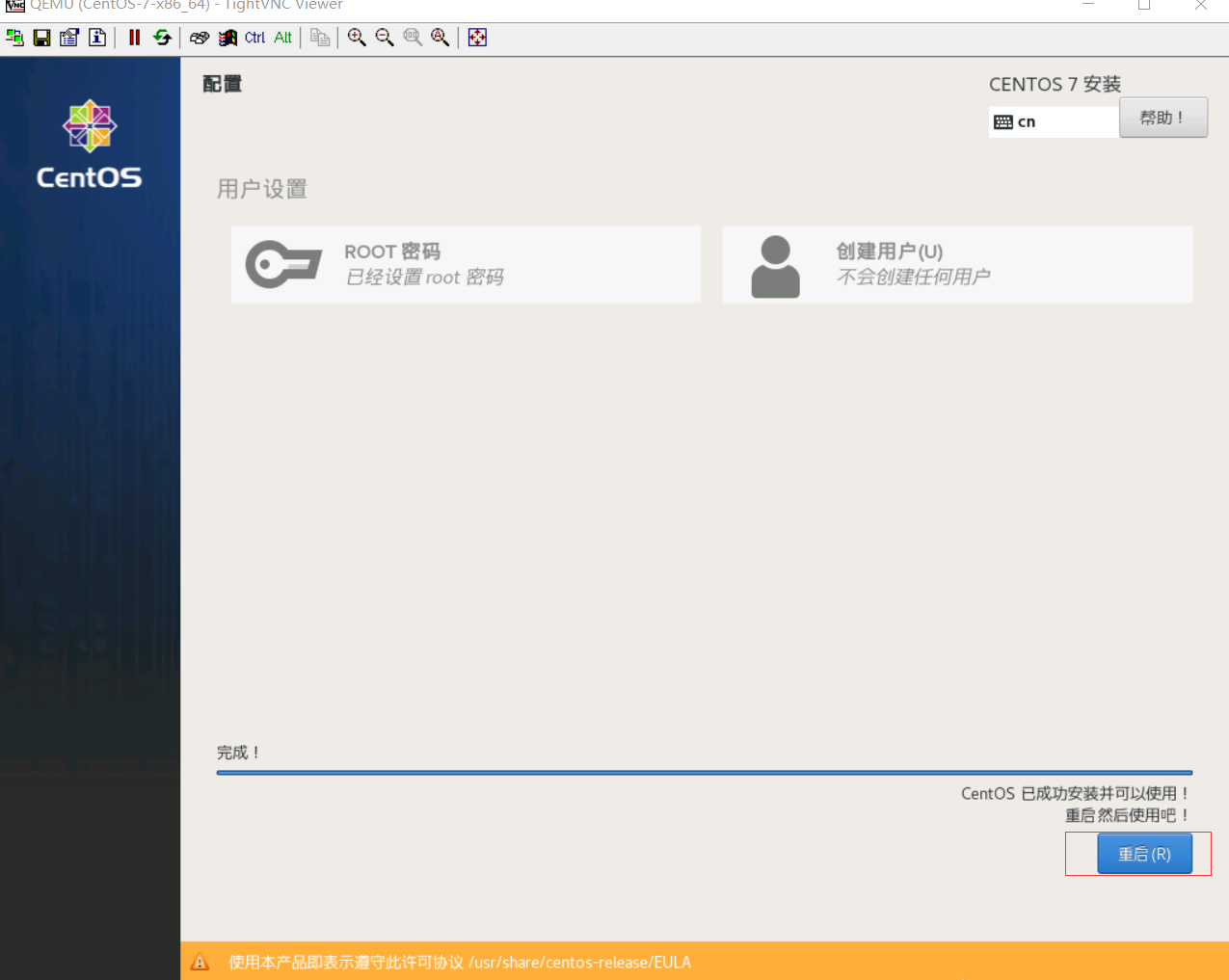Image resolution: width=1229 pixels, height=980 pixels.
Task: Click the completed installation progress bar
Action: 705,772
